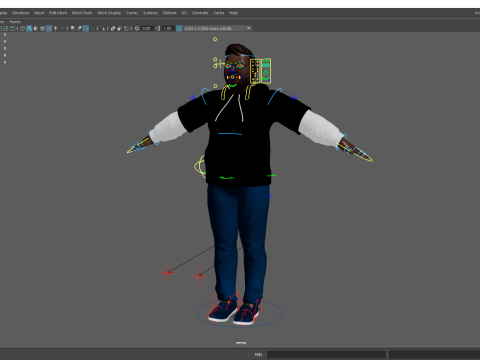Toggle X-ray display icon
Image resolution: width=480 pixels, height=360 pixels.
(113, 28)
